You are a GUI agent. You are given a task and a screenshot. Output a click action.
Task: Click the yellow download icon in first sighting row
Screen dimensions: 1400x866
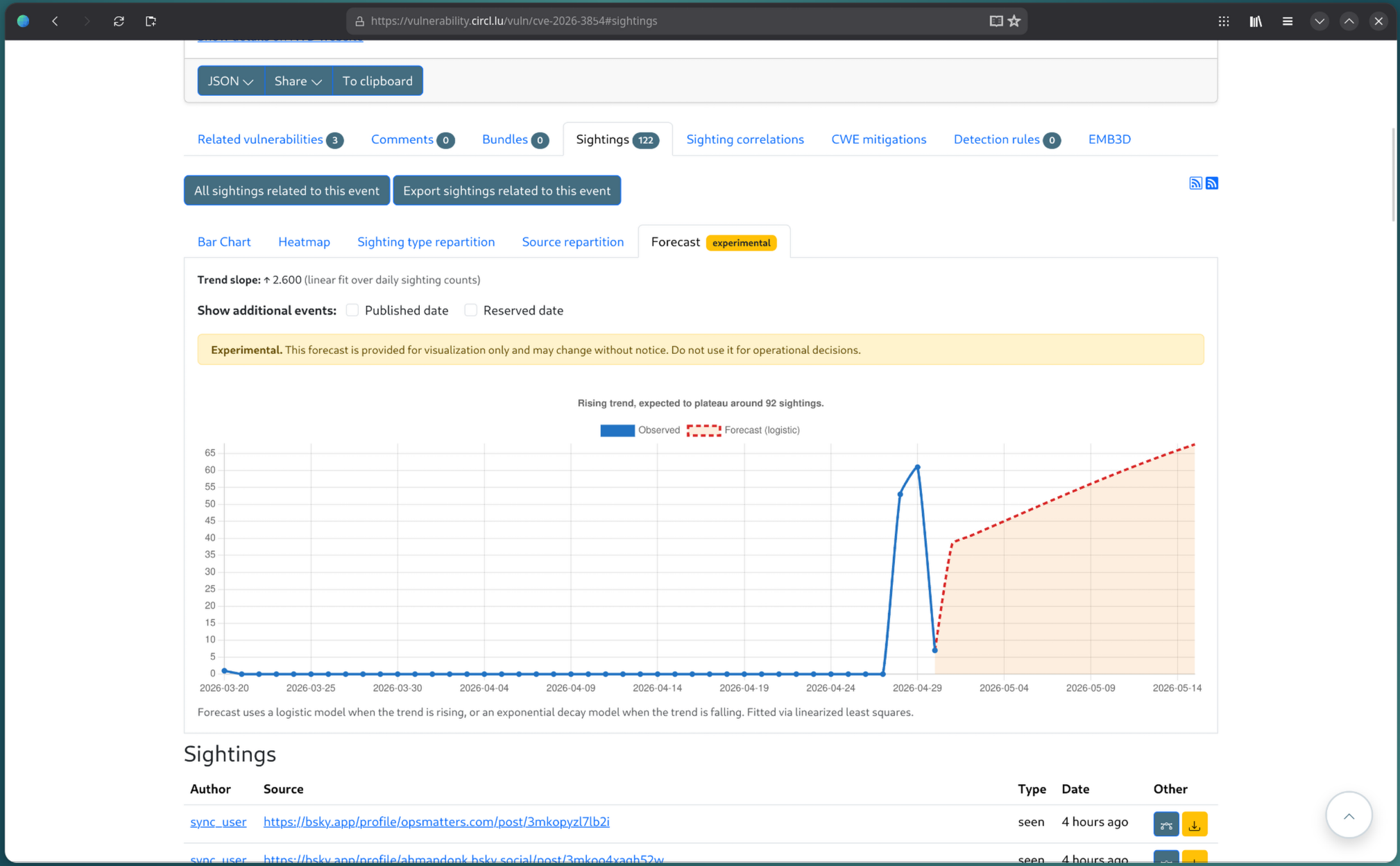coord(1195,824)
